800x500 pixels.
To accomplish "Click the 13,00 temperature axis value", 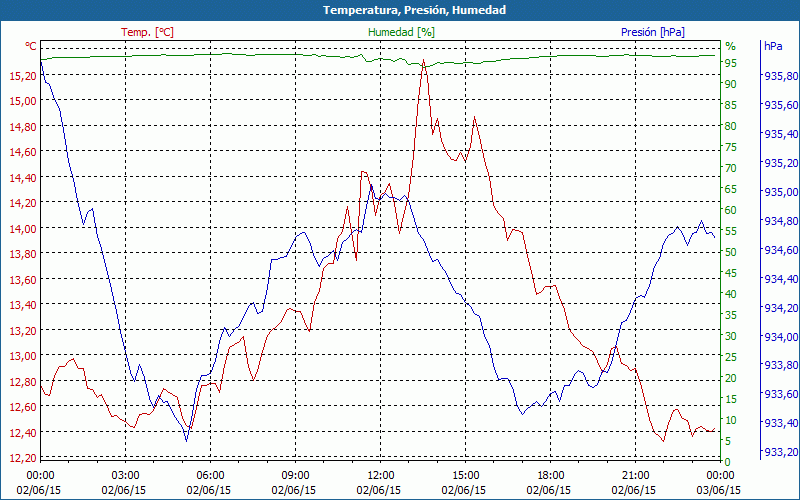I will (22, 356).
